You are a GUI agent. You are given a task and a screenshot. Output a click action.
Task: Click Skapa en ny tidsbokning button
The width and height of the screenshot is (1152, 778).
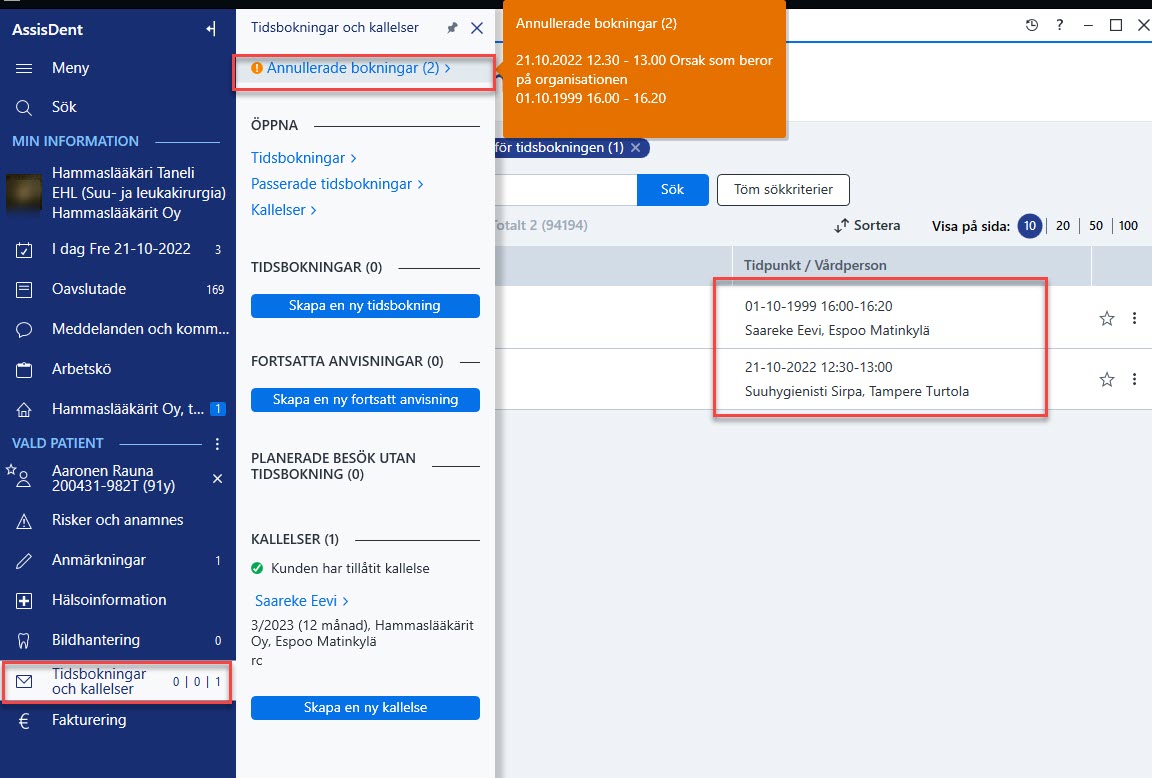365,306
